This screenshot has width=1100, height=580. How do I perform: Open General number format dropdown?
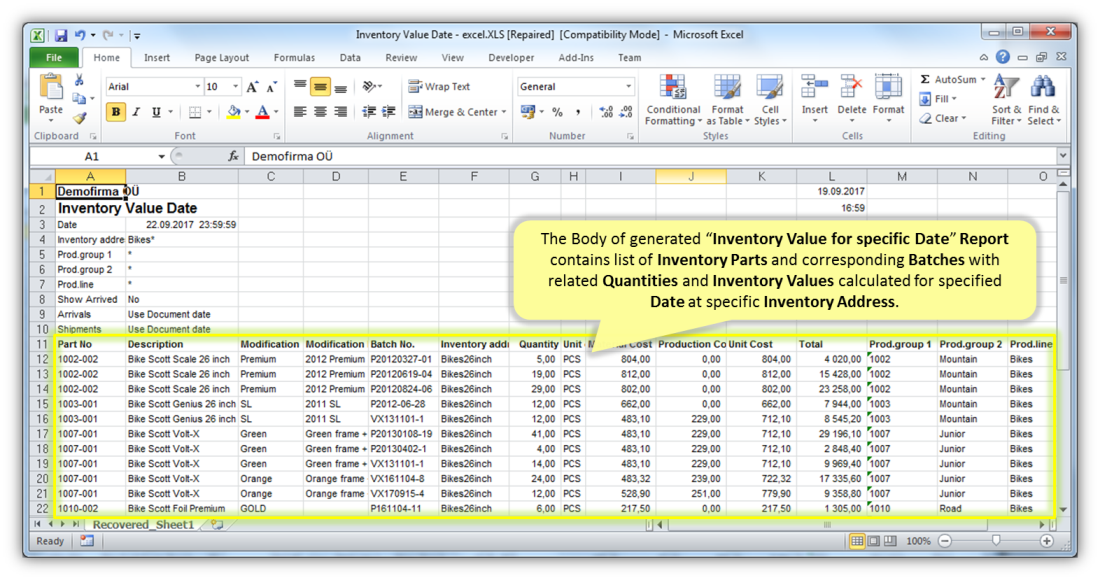(x=628, y=87)
